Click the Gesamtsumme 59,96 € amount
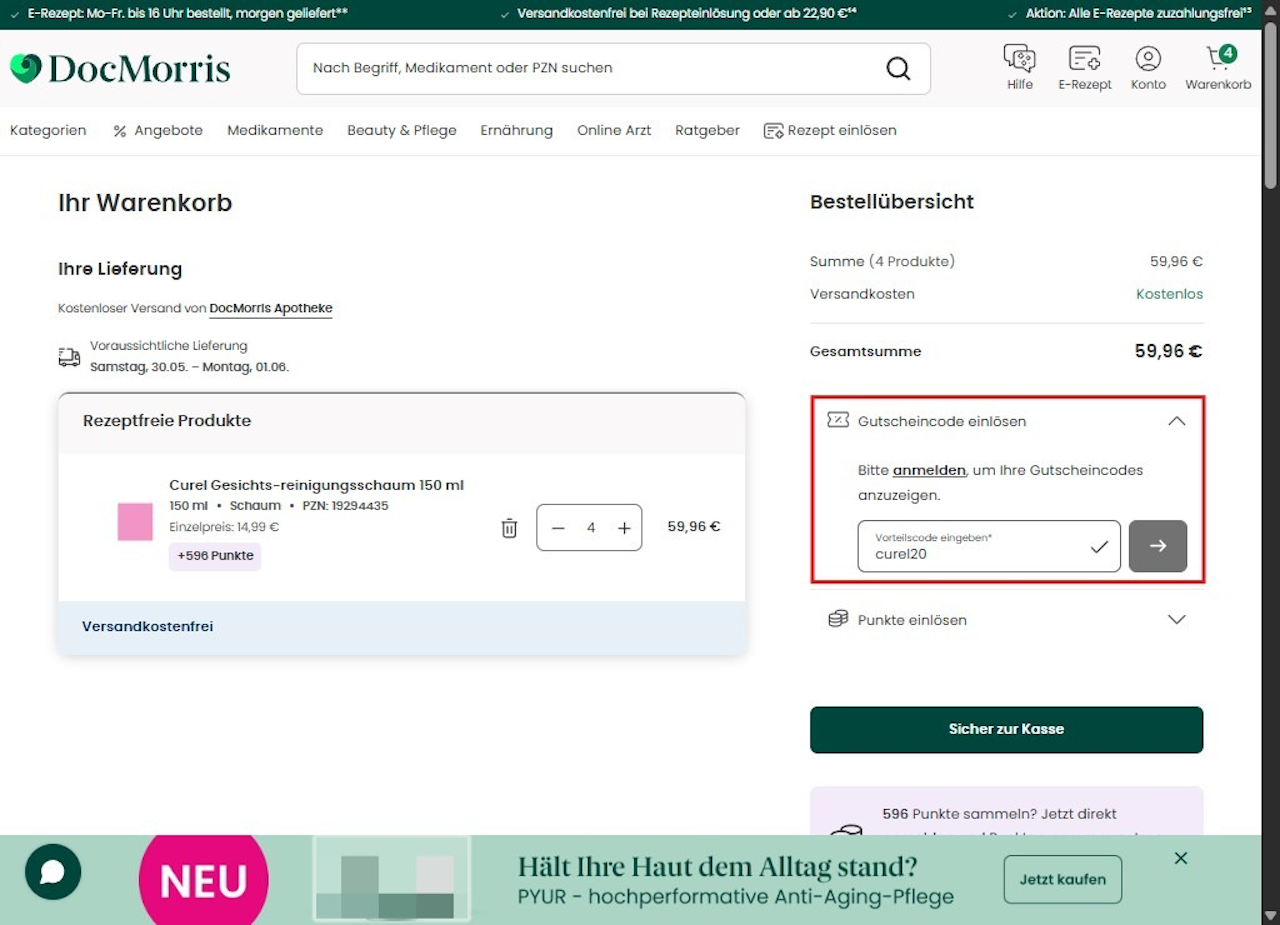Viewport: 1280px width, 925px height. coord(1168,351)
